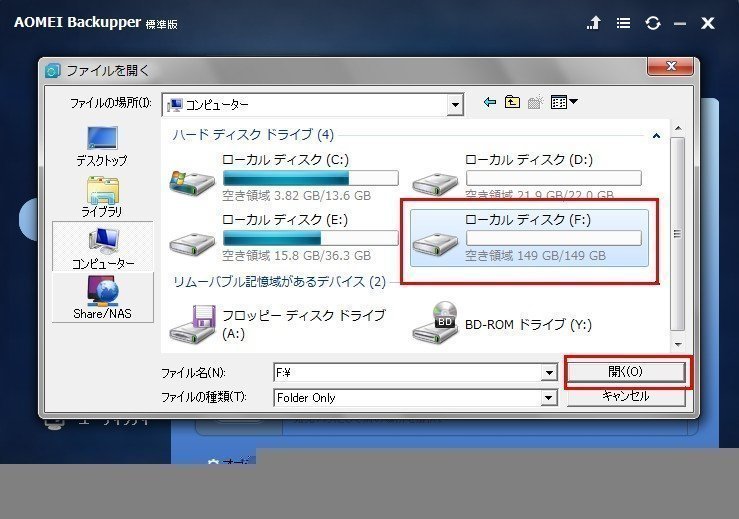This screenshot has height=519, width=739.
Task: Click the file list scroll up arrow
Action: (x=678, y=128)
